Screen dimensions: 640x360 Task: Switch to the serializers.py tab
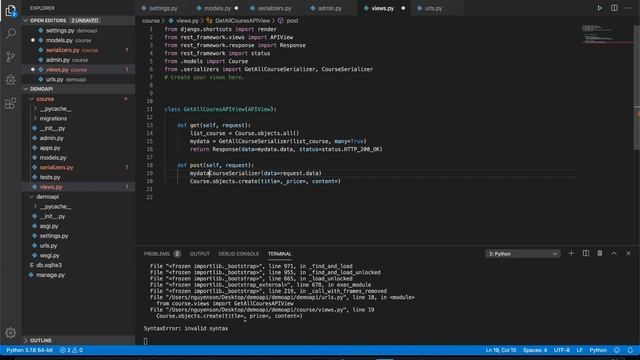click(x=274, y=8)
